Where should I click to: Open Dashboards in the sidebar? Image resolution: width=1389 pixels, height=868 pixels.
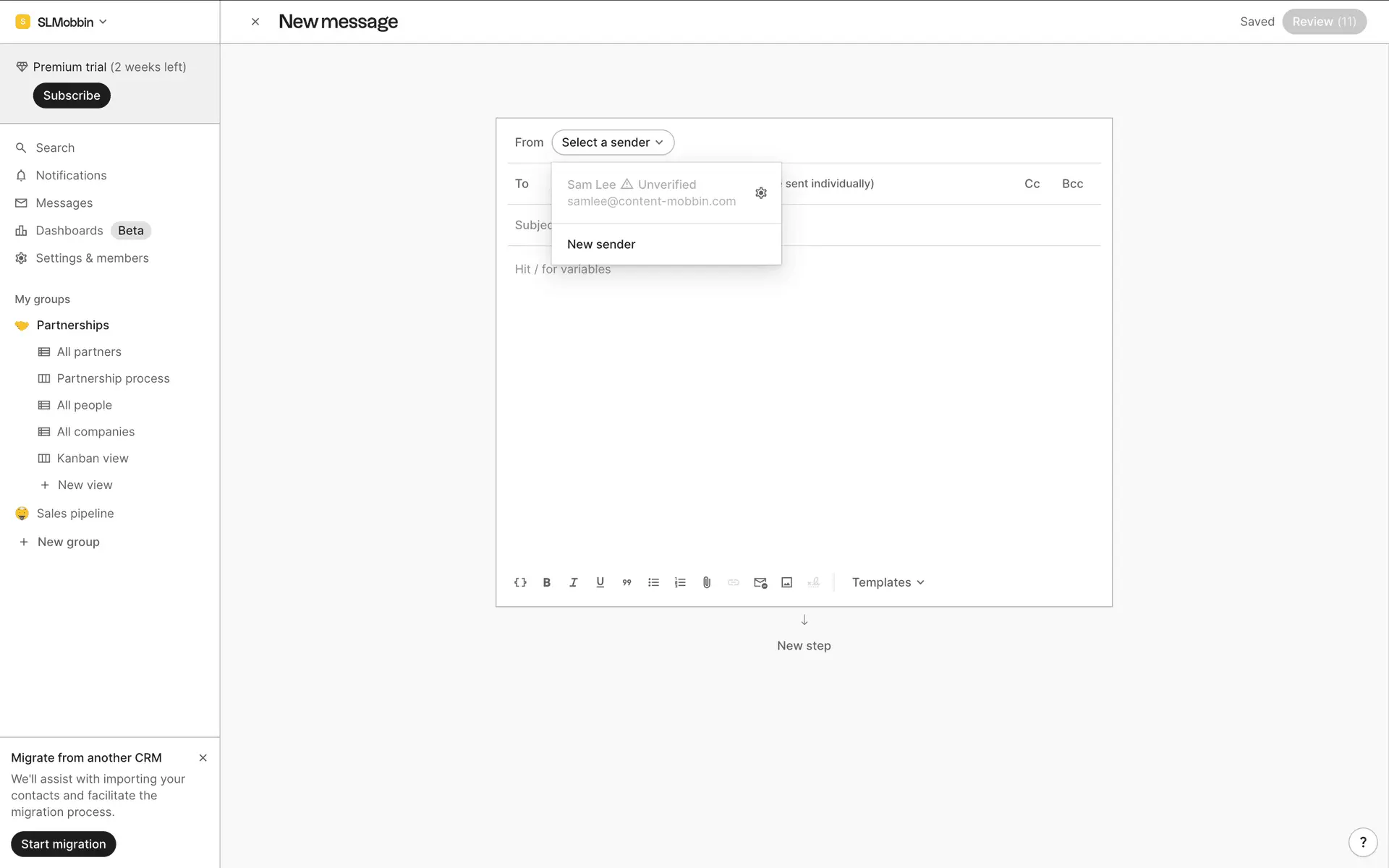pyautogui.click(x=69, y=231)
